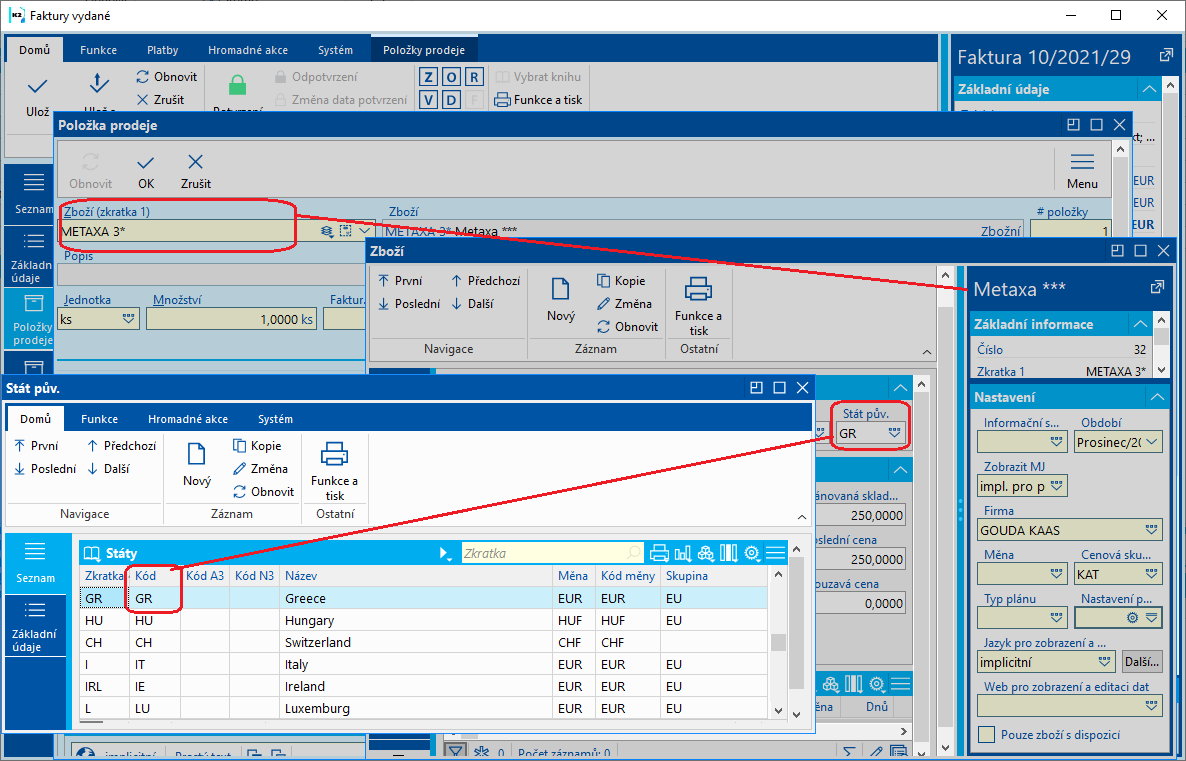Screen dimensions: 1186x761
Task: Open the gear settings in Státy header
Action: click(752, 553)
